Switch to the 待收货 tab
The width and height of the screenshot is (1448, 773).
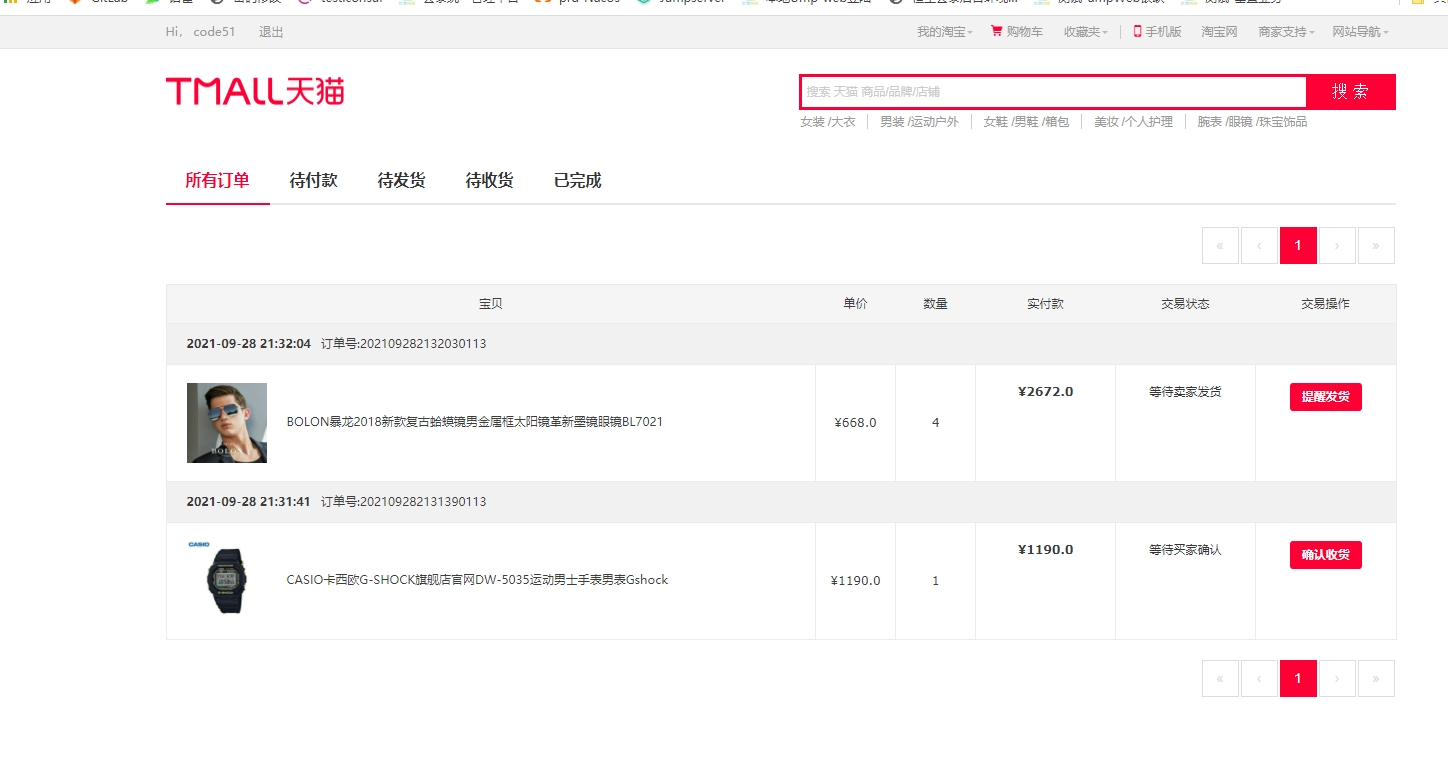[489, 181]
